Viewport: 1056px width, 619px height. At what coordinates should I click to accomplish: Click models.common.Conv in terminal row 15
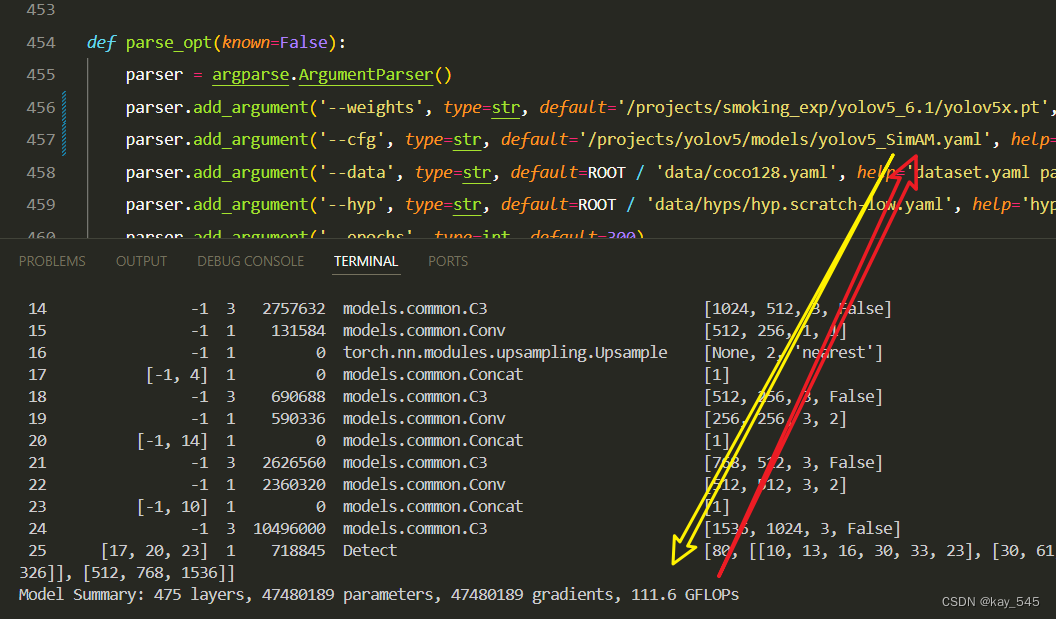(424, 331)
